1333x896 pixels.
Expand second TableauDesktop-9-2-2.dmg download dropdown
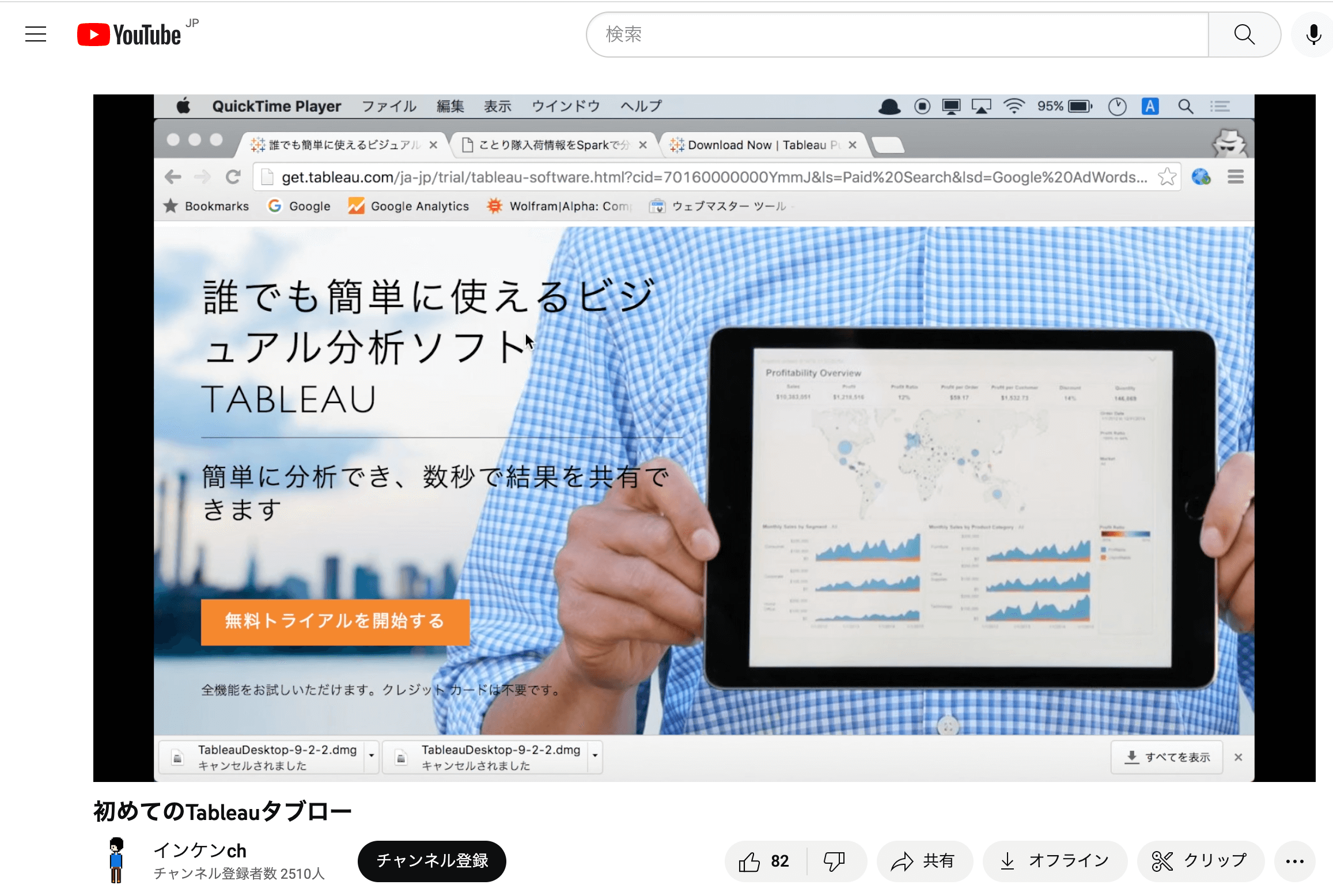point(595,757)
